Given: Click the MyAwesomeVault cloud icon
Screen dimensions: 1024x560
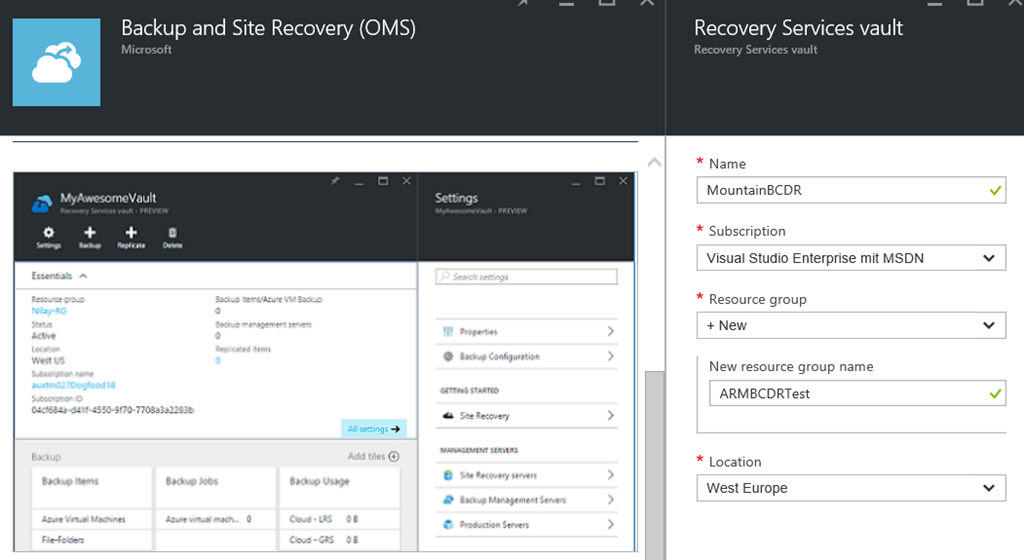Looking at the screenshot, I should (42, 203).
